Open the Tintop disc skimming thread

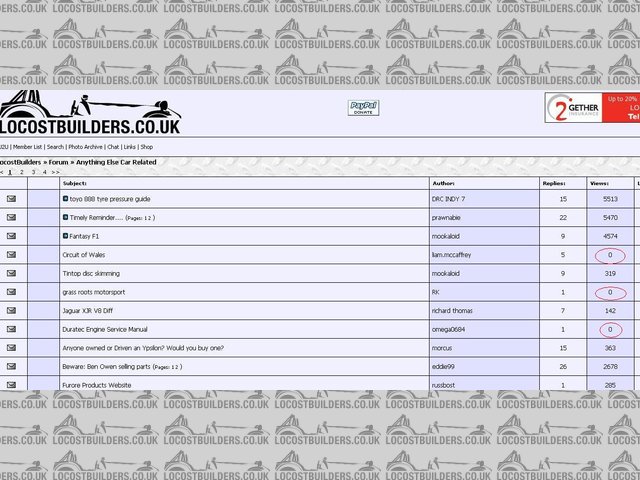pos(93,273)
